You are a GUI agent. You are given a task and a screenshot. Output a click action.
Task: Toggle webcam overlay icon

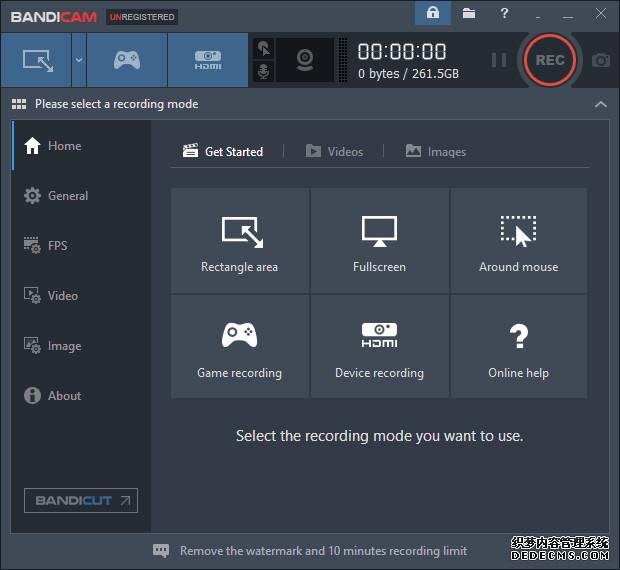[x=305, y=60]
